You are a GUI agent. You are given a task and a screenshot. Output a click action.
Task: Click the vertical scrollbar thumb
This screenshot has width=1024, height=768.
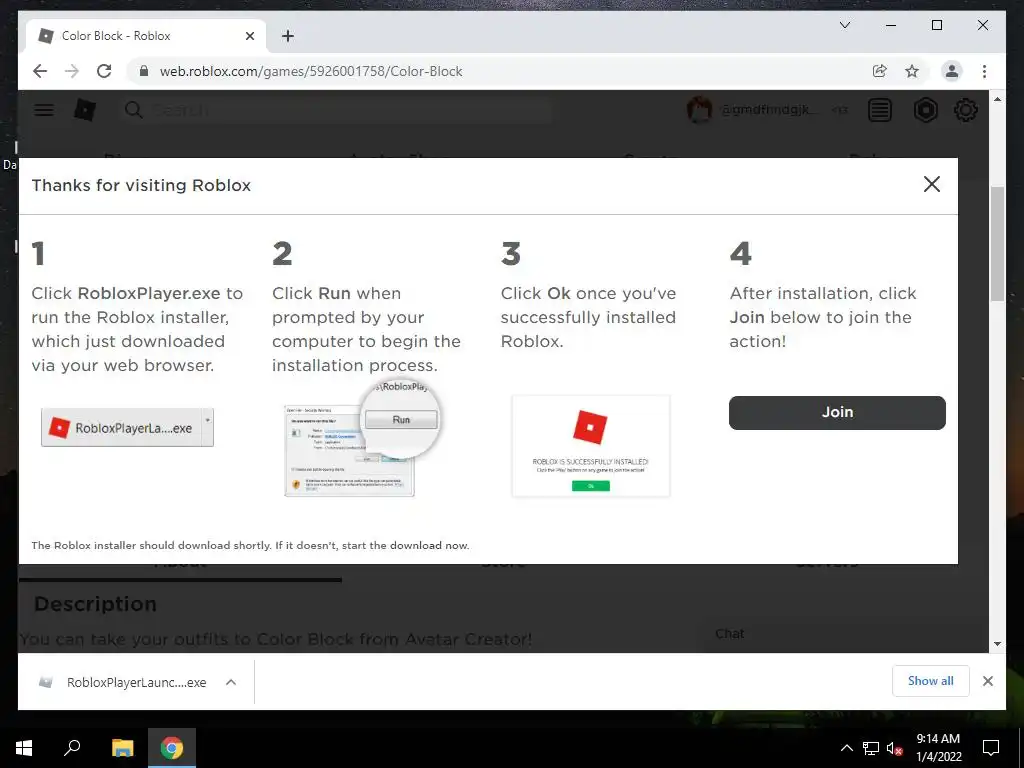coord(997,244)
